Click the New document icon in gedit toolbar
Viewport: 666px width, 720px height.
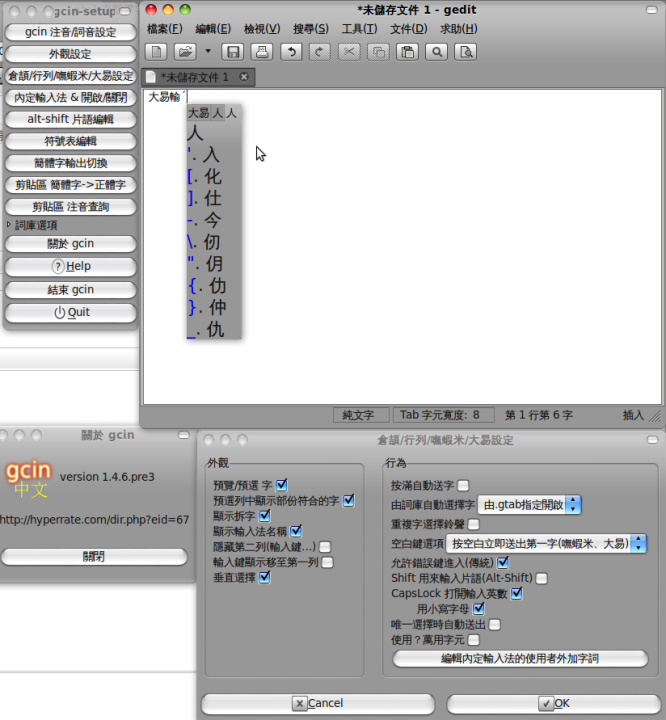click(158, 51)
